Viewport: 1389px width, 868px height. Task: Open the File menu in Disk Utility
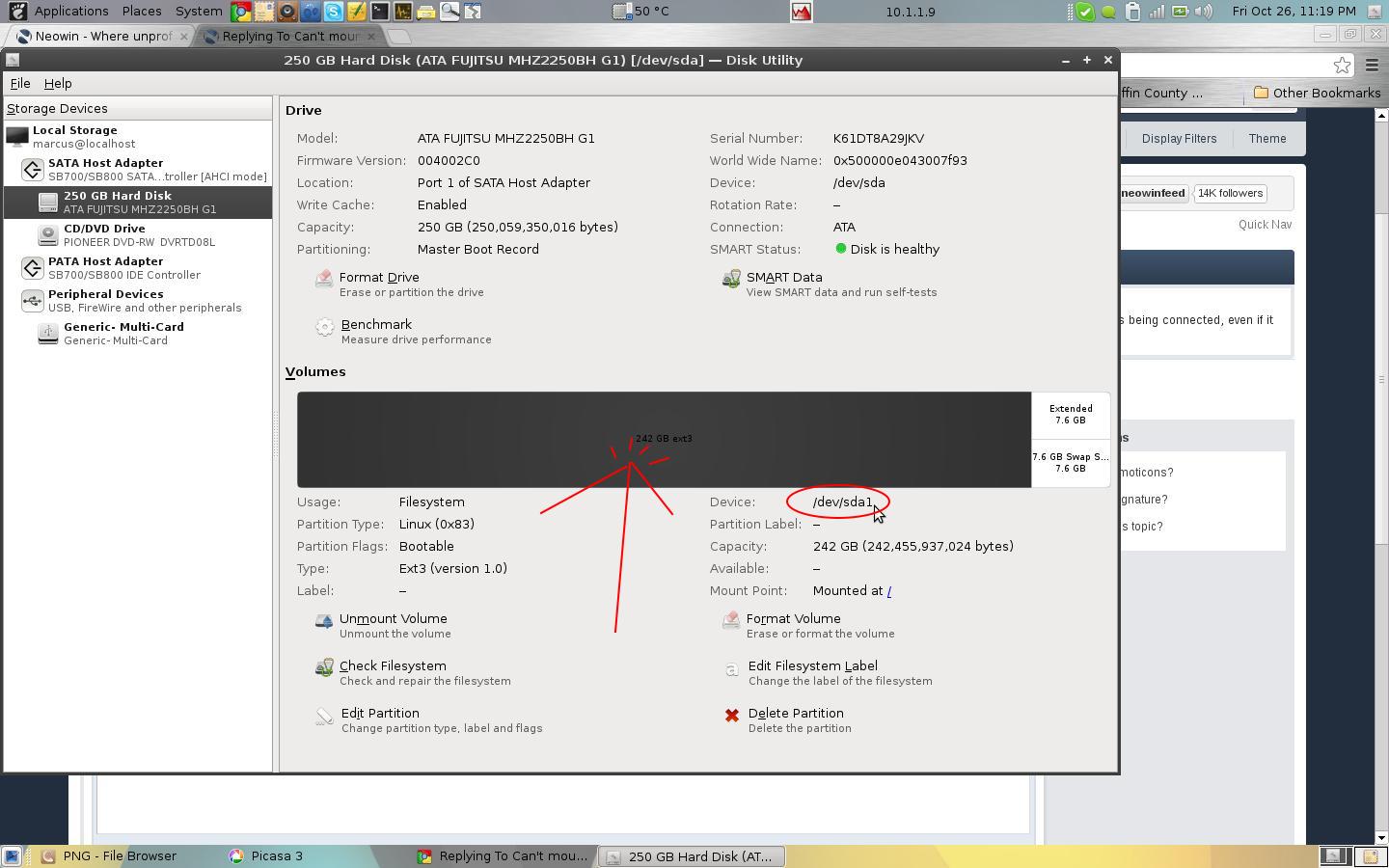point(19,84)
